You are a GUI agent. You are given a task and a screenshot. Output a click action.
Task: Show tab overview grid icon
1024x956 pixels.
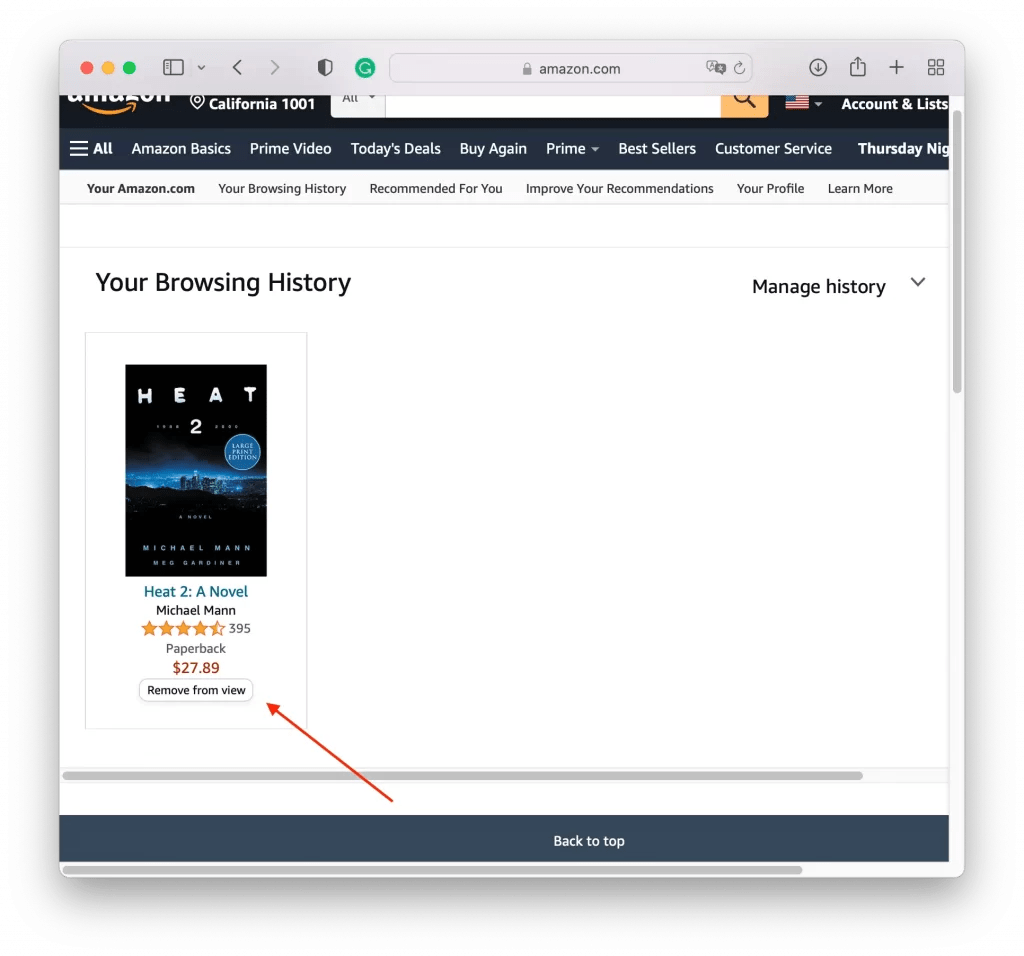[936, 67]
